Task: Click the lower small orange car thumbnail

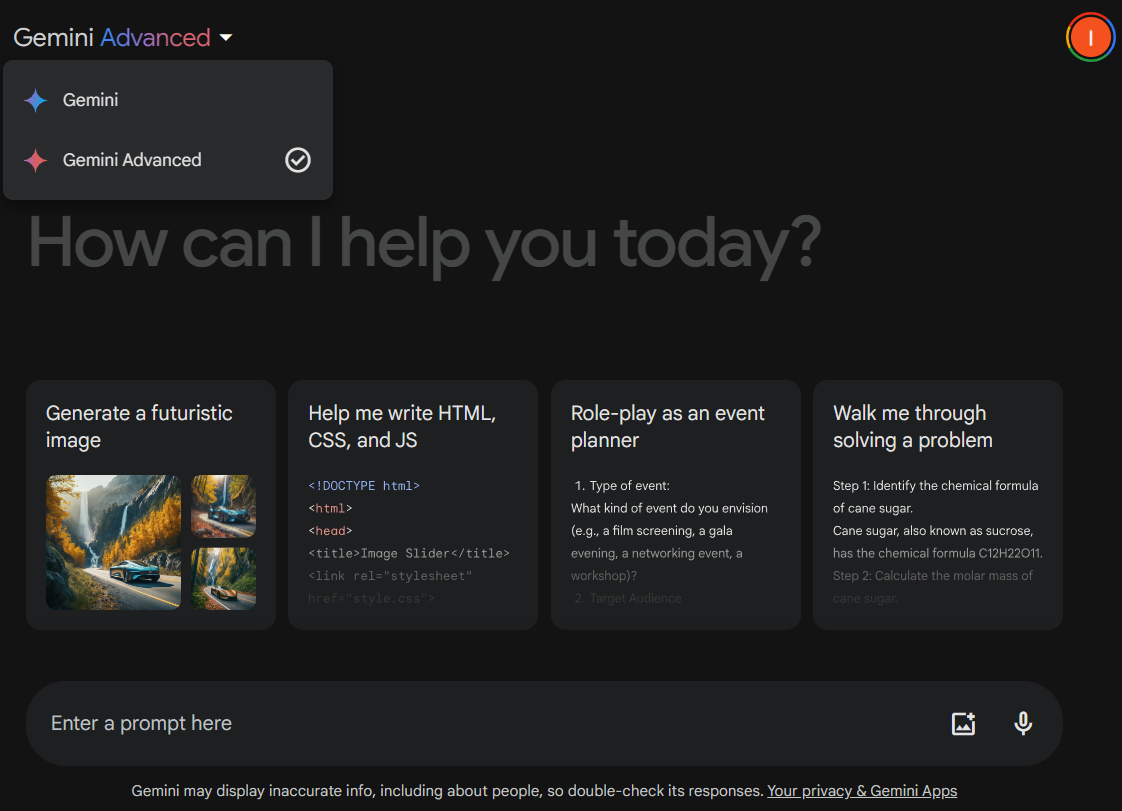Action: coord(223,579)
